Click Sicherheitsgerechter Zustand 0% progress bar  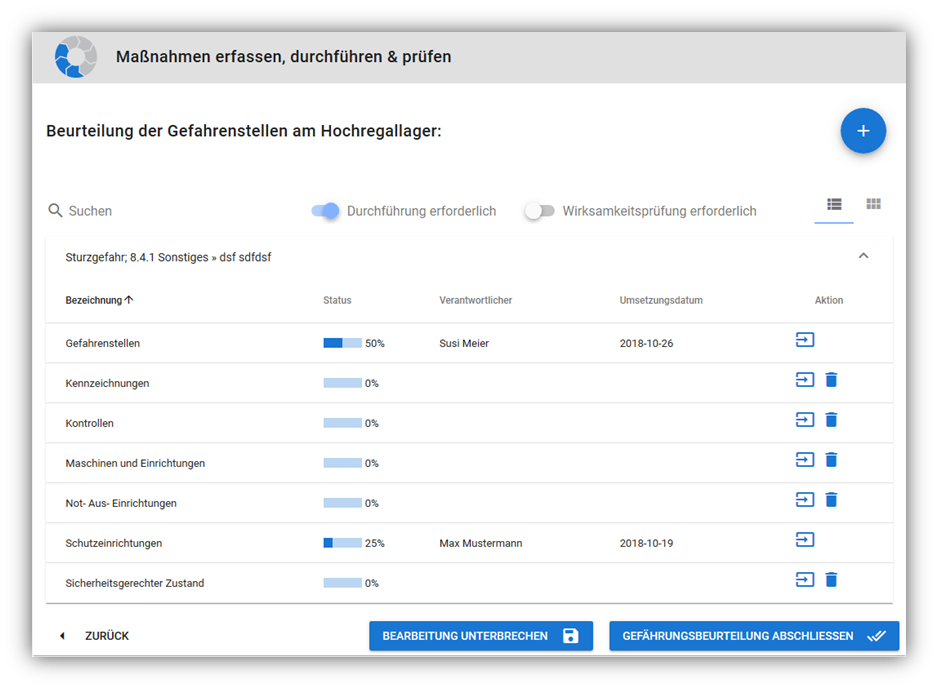click(x=342, y=583)
